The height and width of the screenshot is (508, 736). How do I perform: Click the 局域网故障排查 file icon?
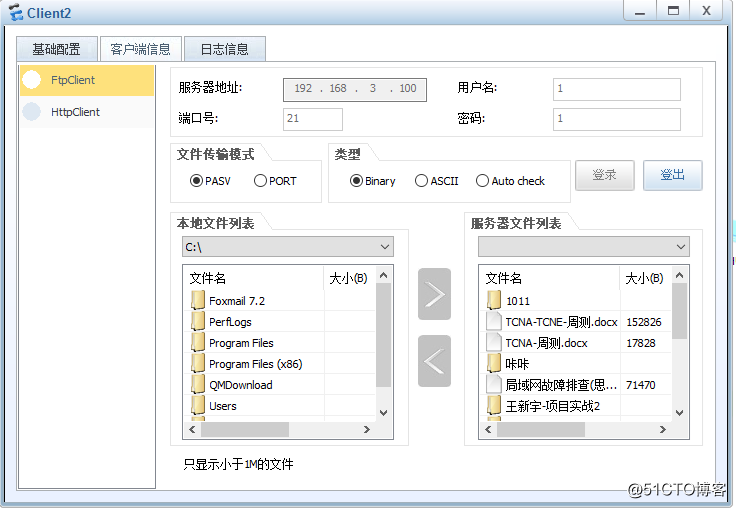(494, 384)
